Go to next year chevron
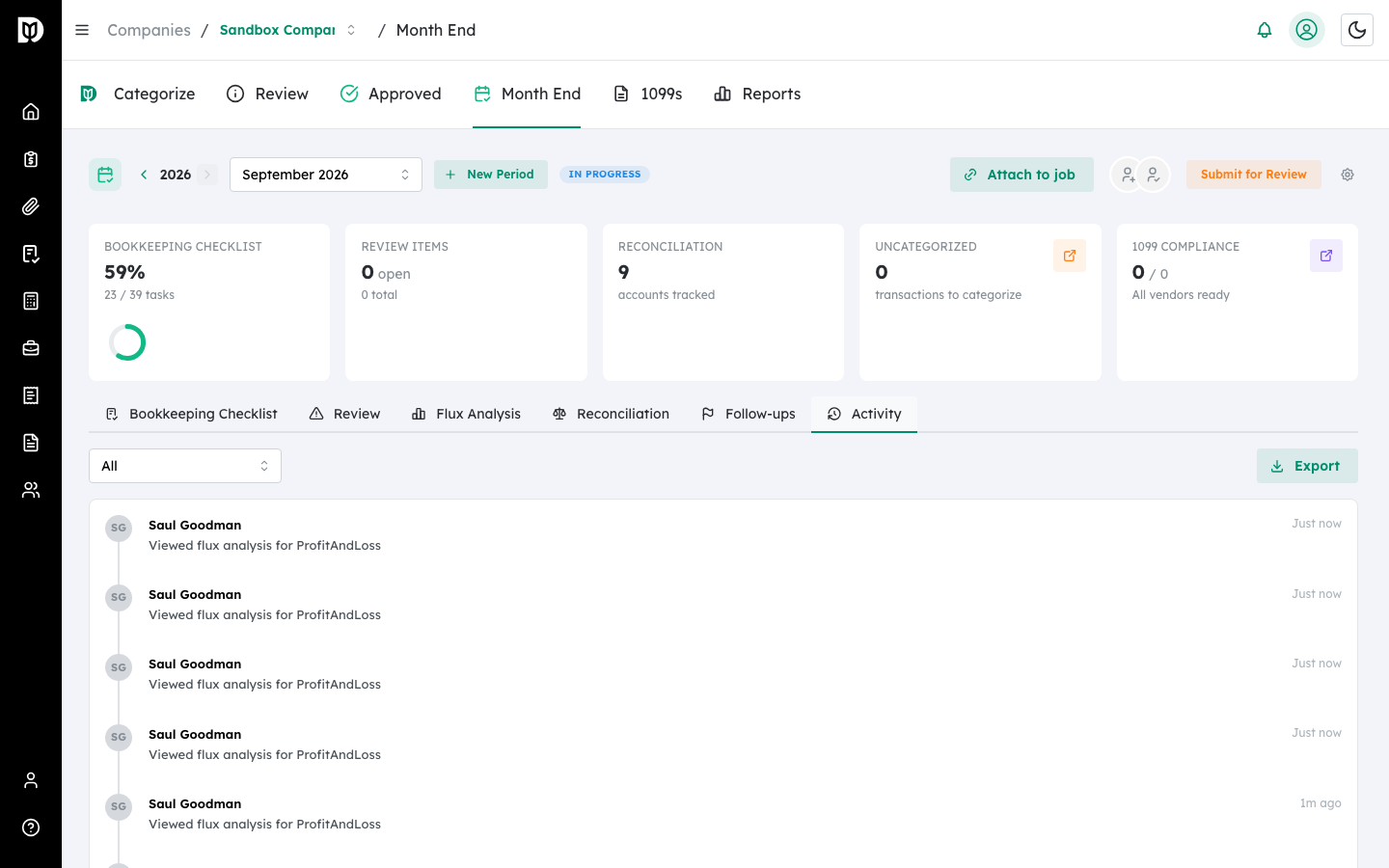The height and width of the screenshot is (868, 1389). pos(207,175)
